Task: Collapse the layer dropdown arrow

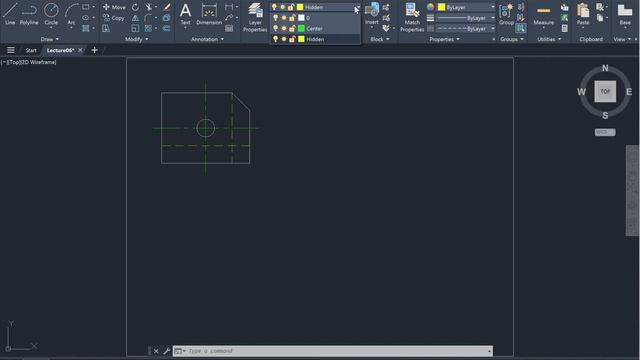Action: (x=357, y=7)
